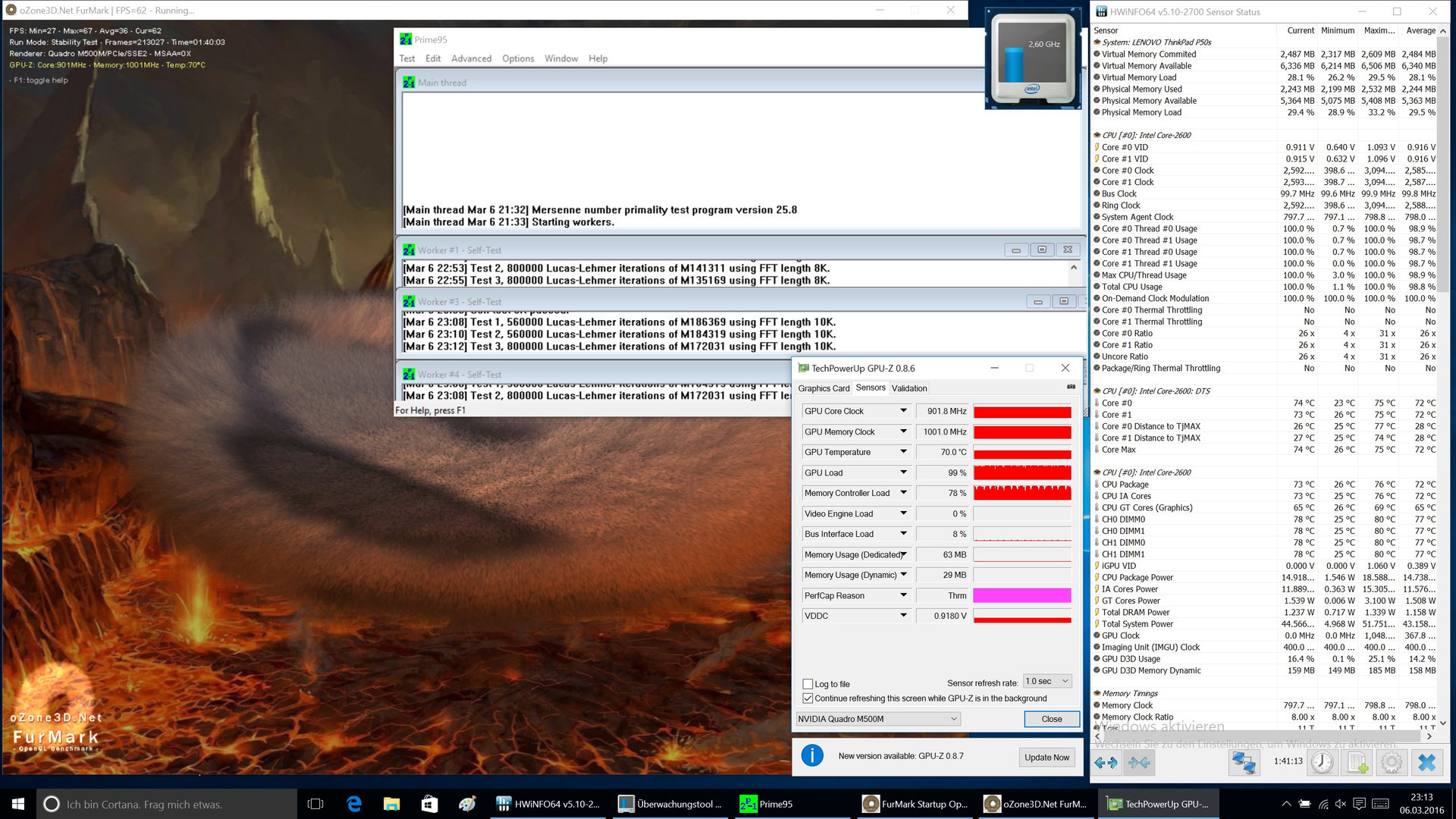This screenshot has width=1456, height=819.
Task: Click the Intel CPU frequency gadget
Action: click(x=1033, y=58)
